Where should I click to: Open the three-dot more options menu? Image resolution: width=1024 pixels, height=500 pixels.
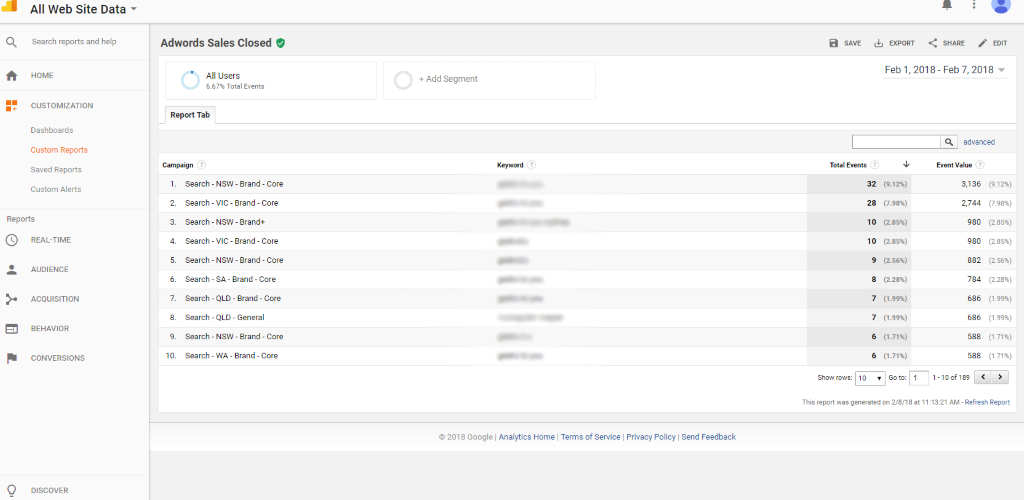[974, 5]
